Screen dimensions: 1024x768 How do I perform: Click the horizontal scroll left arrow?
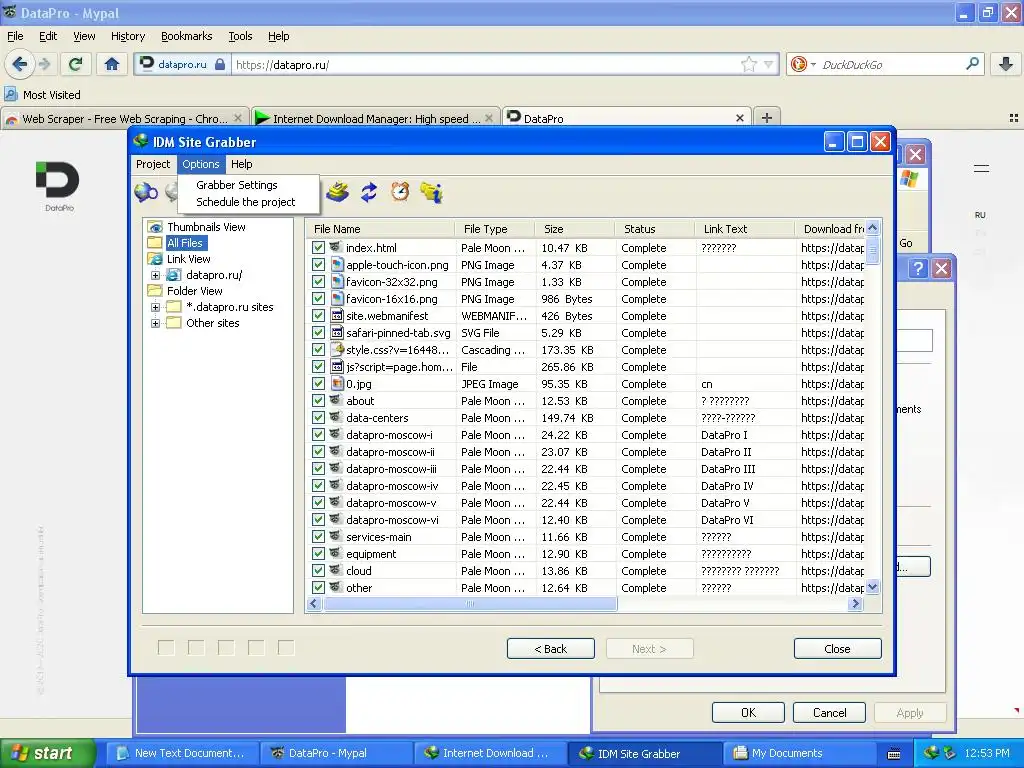point(313,604)
